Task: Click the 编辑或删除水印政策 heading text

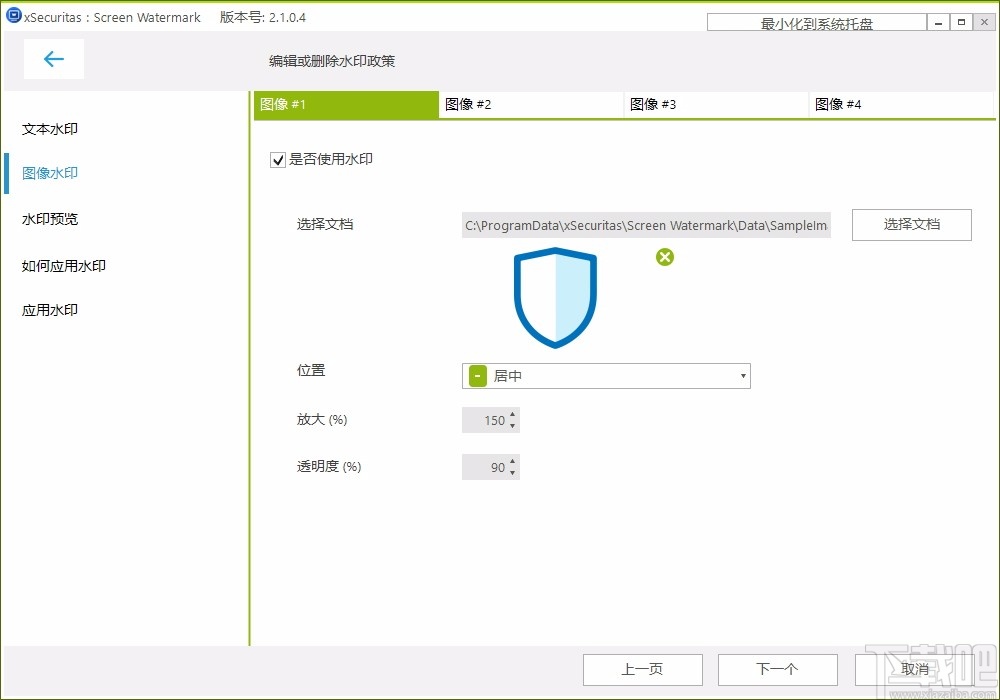Action: [332, 61]
